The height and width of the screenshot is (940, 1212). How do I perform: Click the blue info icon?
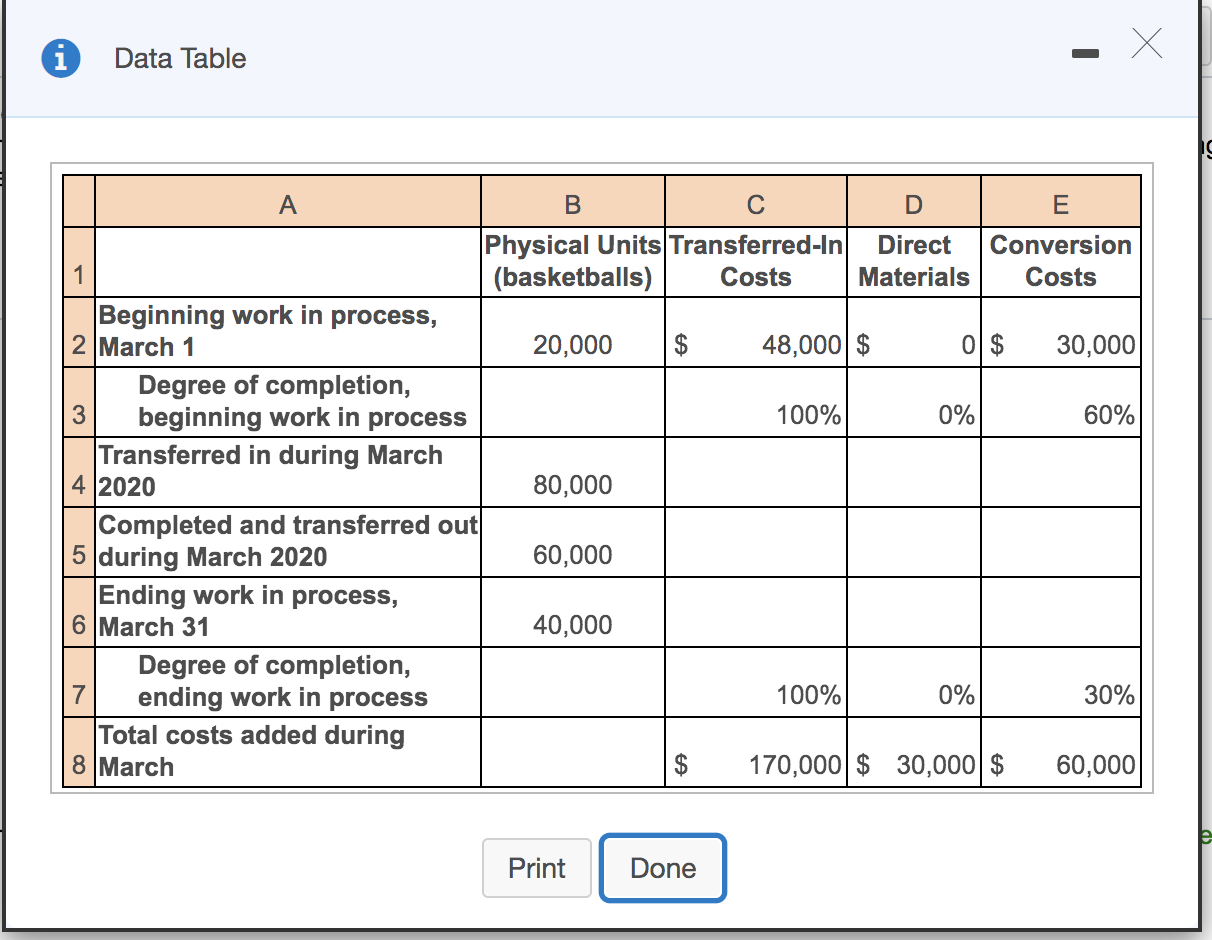click(x=58, y=58)
